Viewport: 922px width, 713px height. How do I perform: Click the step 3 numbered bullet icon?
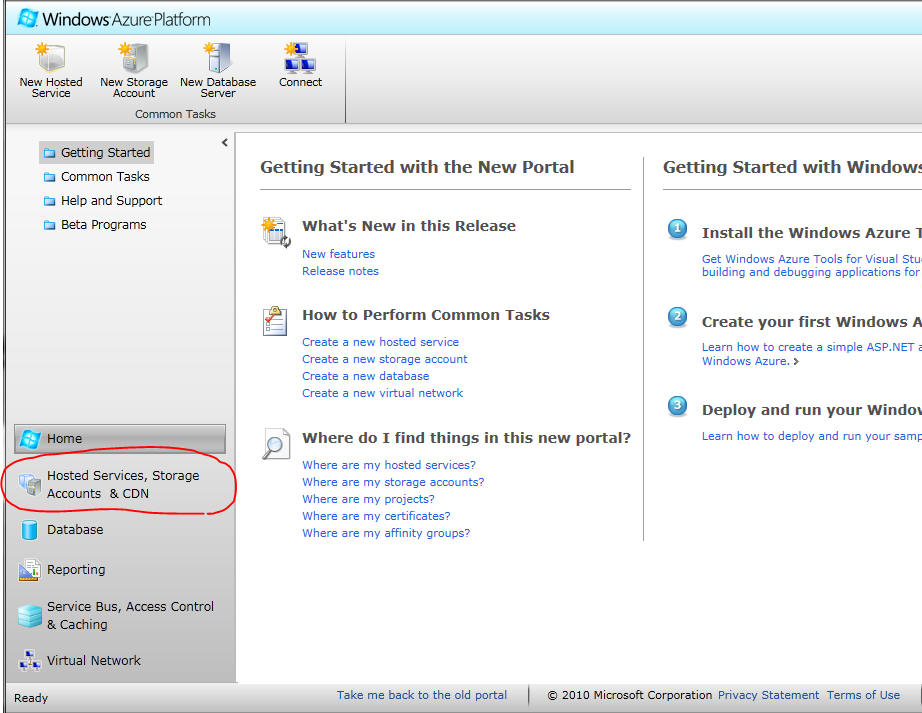tap(677, 406)
